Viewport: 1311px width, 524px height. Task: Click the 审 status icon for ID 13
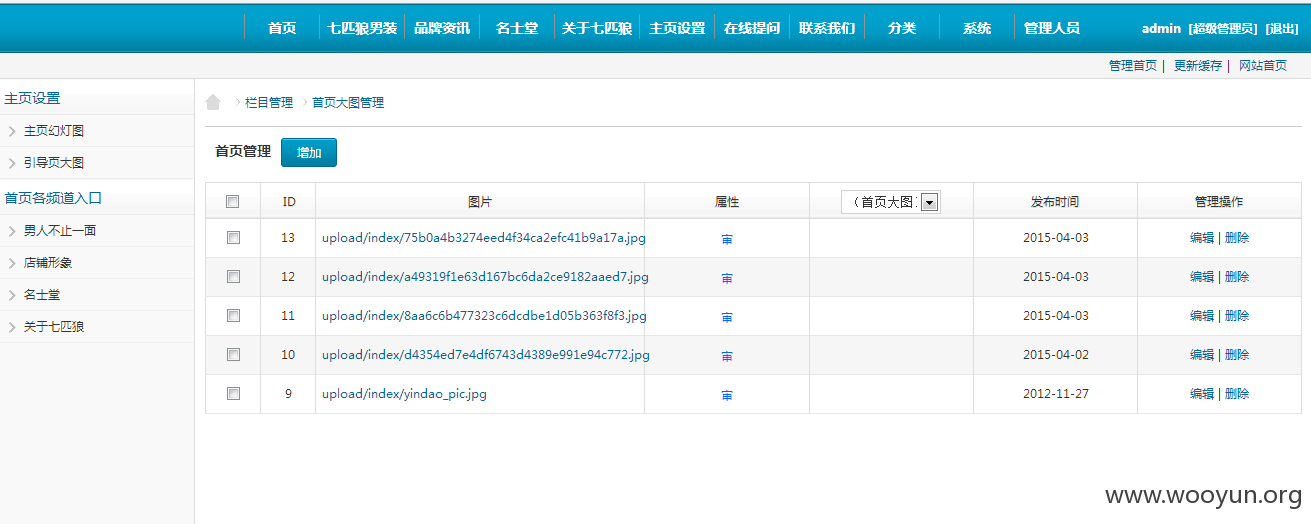(727, 239)
